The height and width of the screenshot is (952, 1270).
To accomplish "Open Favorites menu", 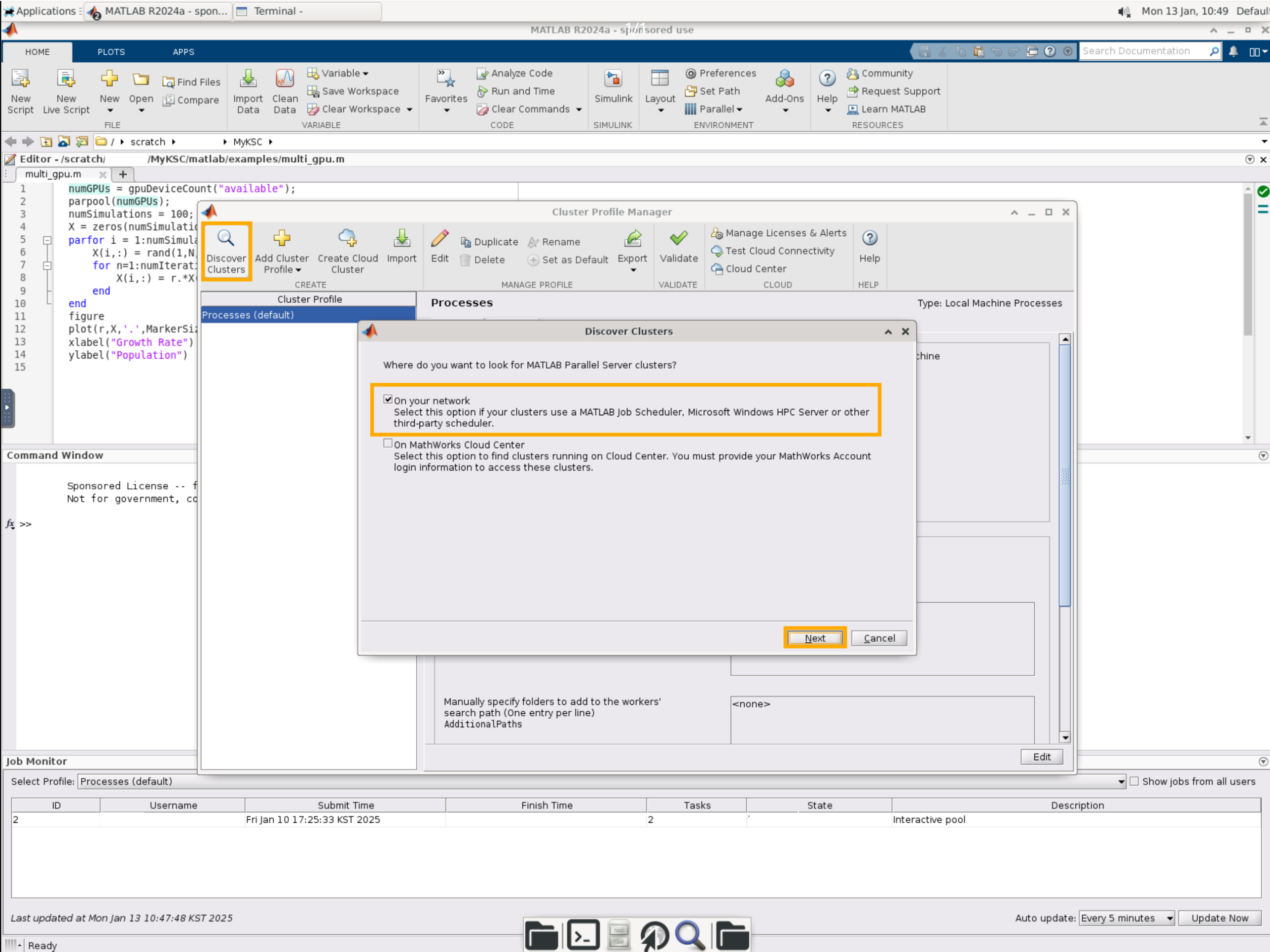I will (x=445, y=92).
